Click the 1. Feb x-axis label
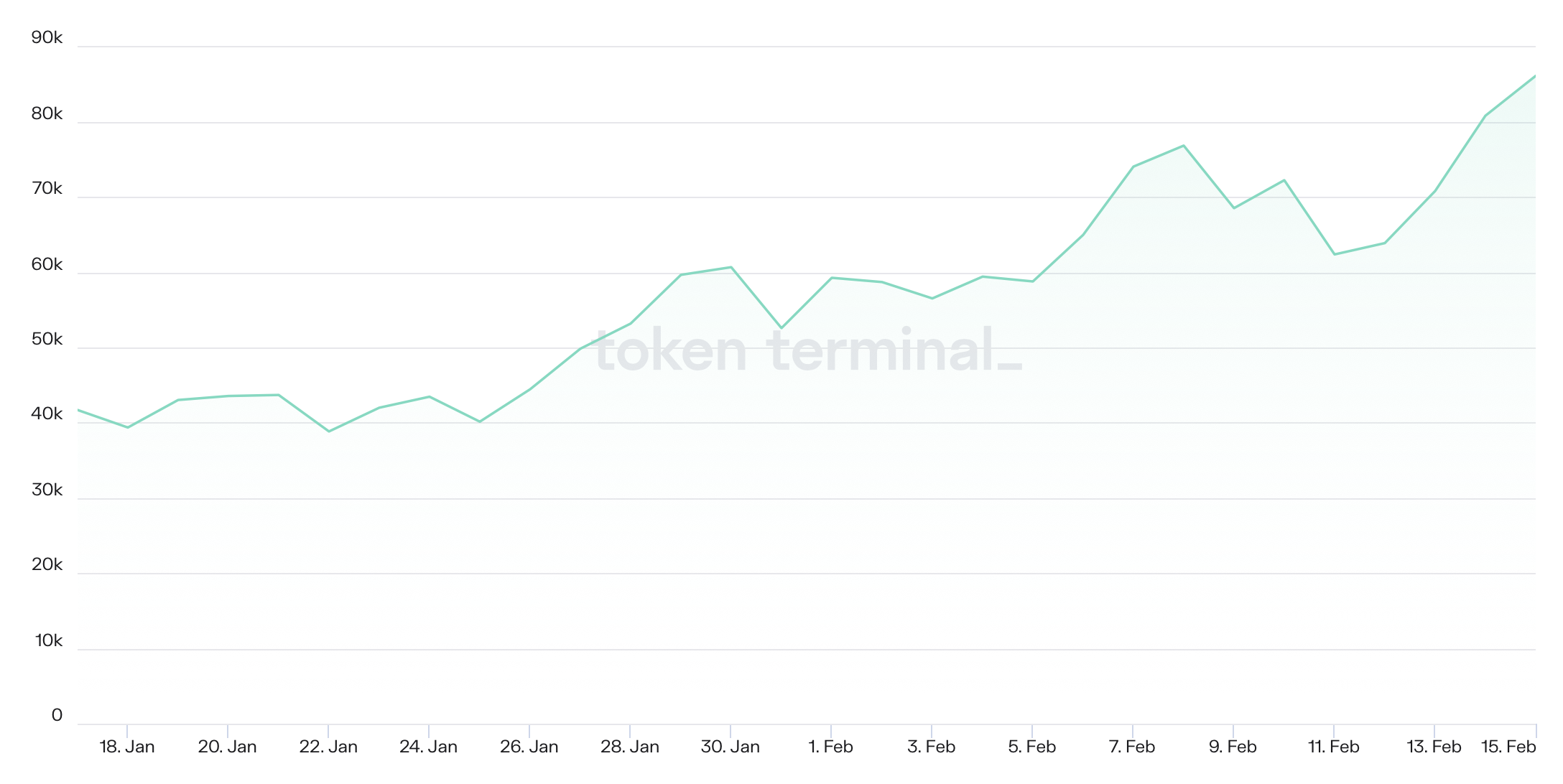Image resolution: width=1563 pixels, height=784 pixels. click(830, 747)
